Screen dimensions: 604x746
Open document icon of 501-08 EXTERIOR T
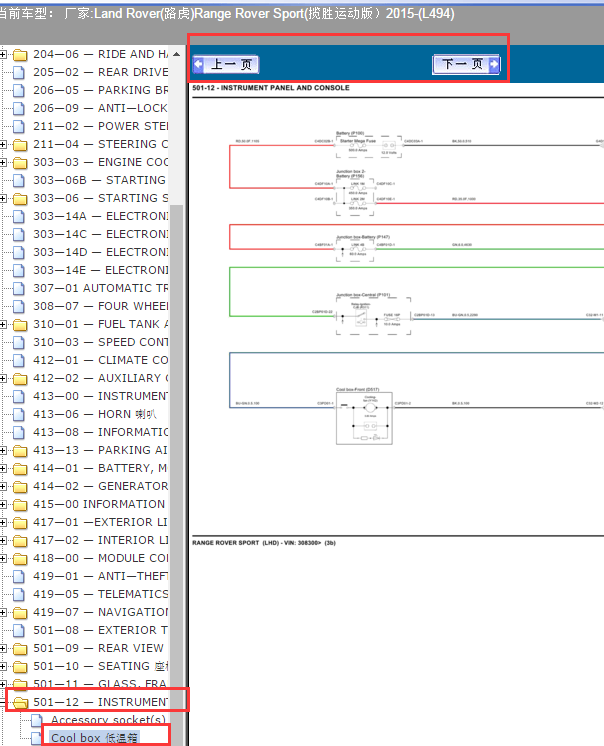[19, 630]
